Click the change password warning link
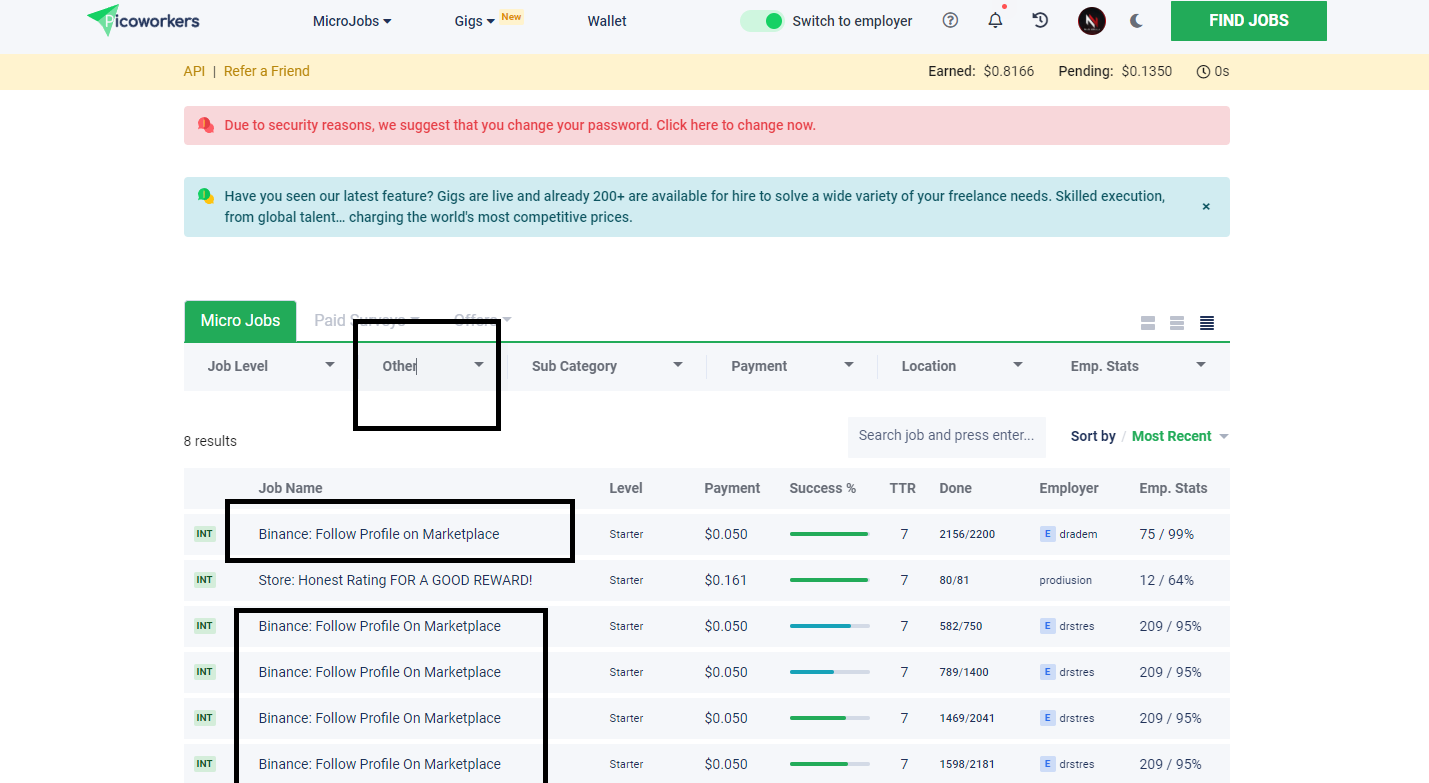Image resolution: width=1429 pixels, height=783 pixels. point(520,125)
